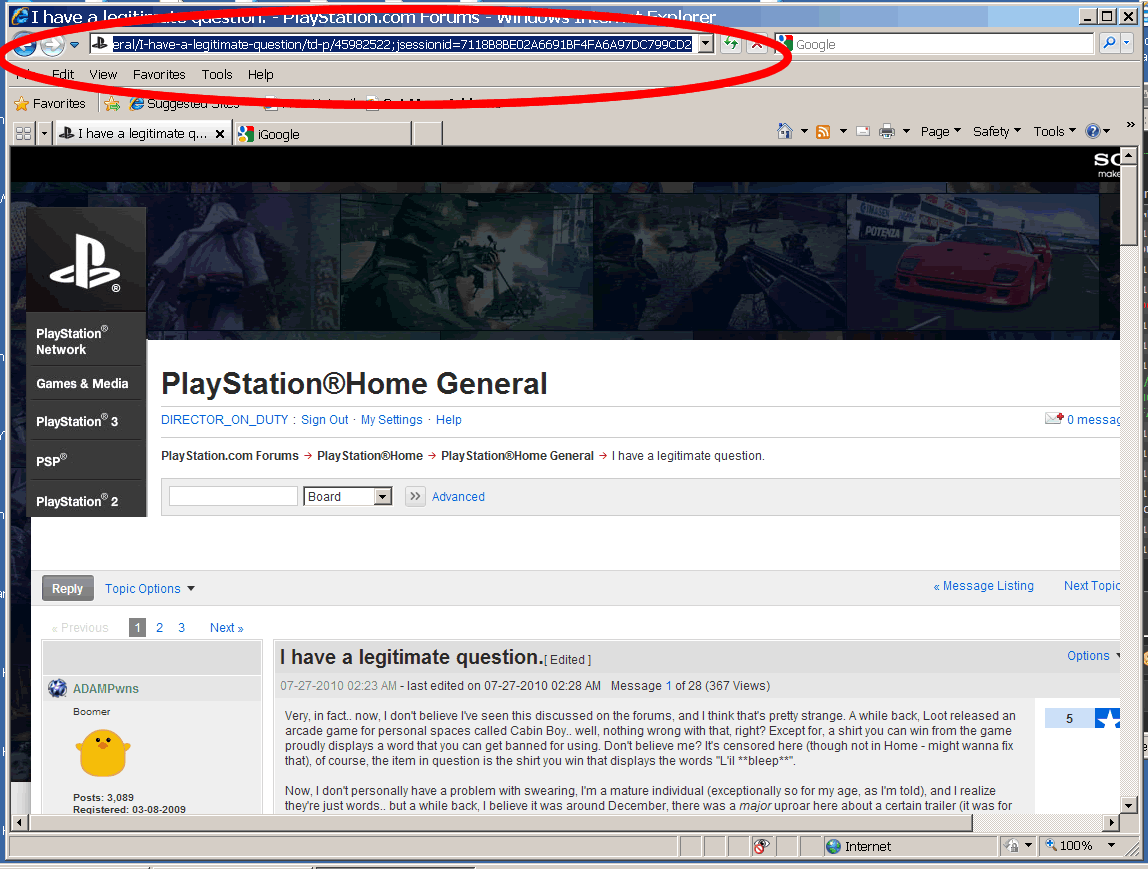Click the Read Mail envelope icon
This screenshot has height=869, width=1148.
862,132
